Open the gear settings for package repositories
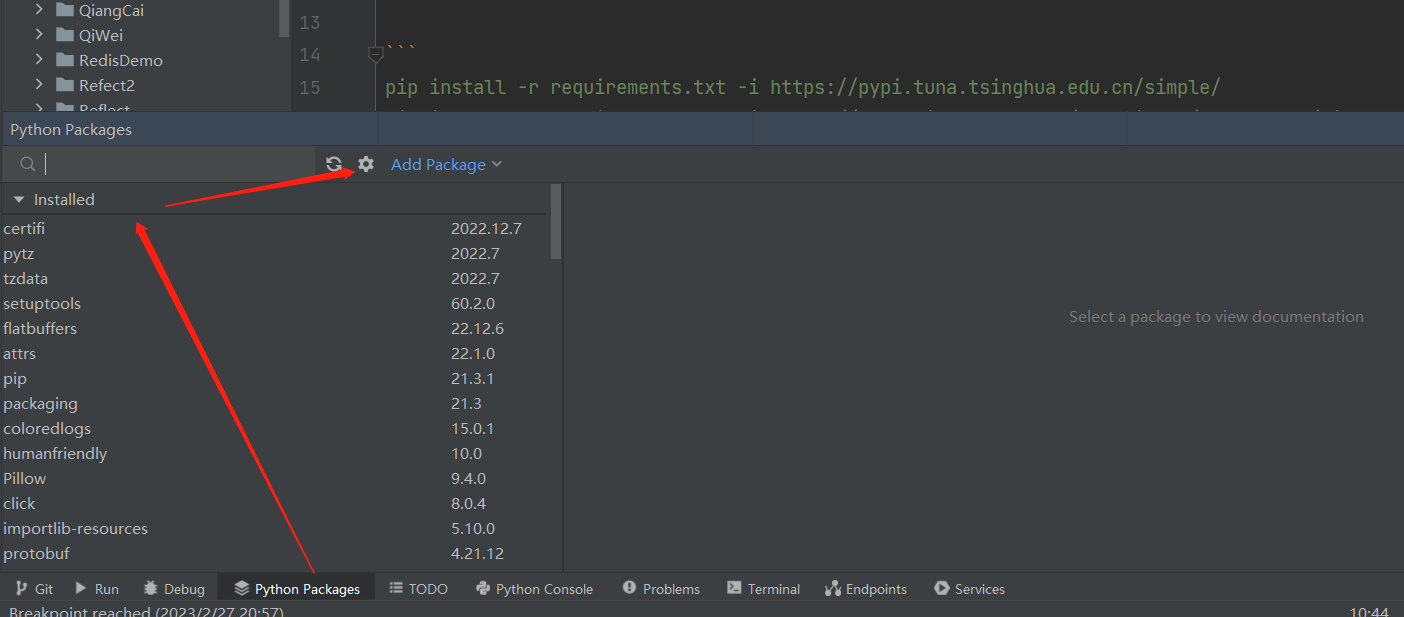This screenshot has width=1404, height=617. pos(366,164)
